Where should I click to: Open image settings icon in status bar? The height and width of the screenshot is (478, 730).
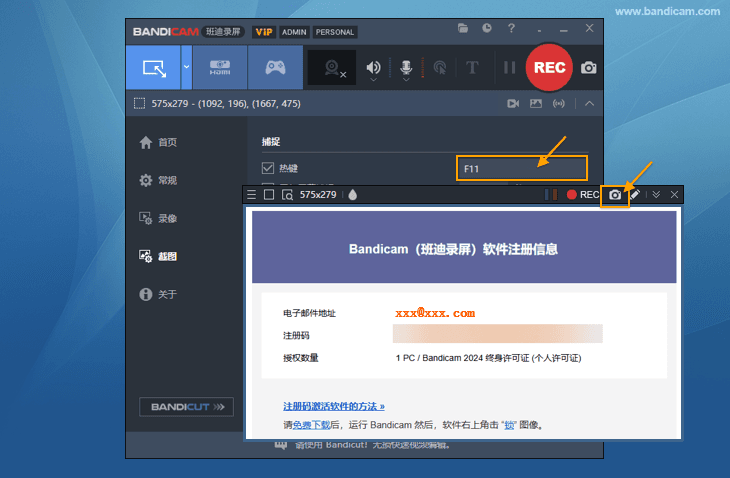click(536, 103)
